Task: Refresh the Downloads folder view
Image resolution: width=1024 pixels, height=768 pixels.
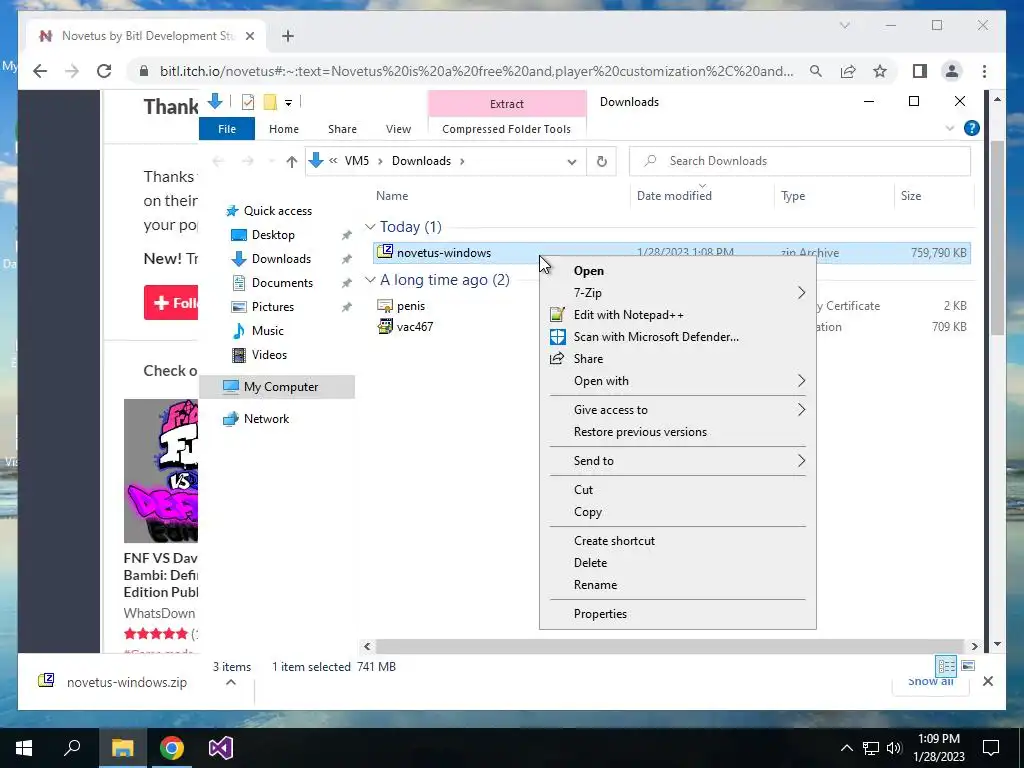Action: 601,161
